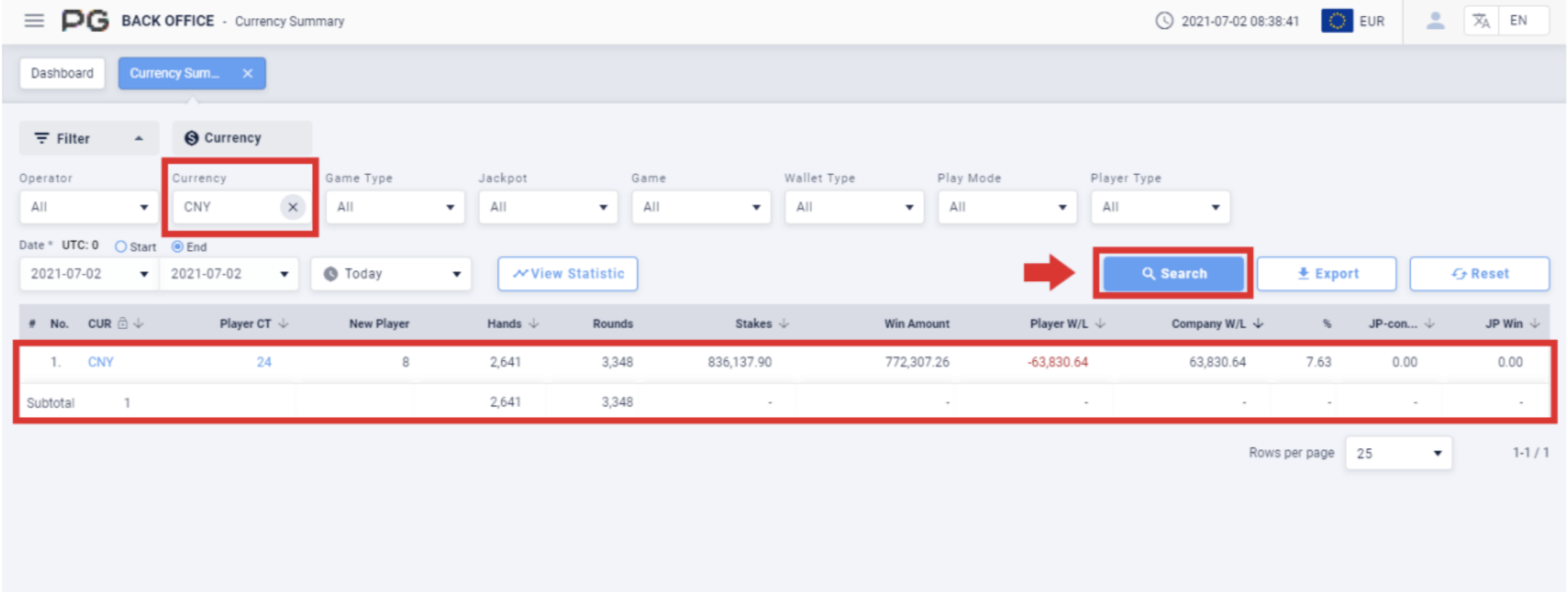Close the Currency Summary tab
The height and width of the screenshot is (592, 1568).
(248, 73)
